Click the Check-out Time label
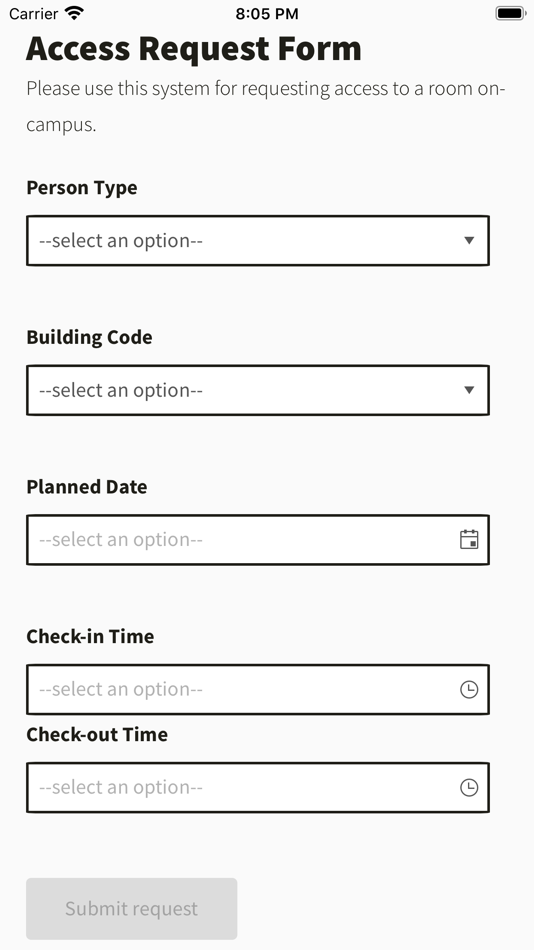The height and width of the screenshot is (950, 534). 97,734
